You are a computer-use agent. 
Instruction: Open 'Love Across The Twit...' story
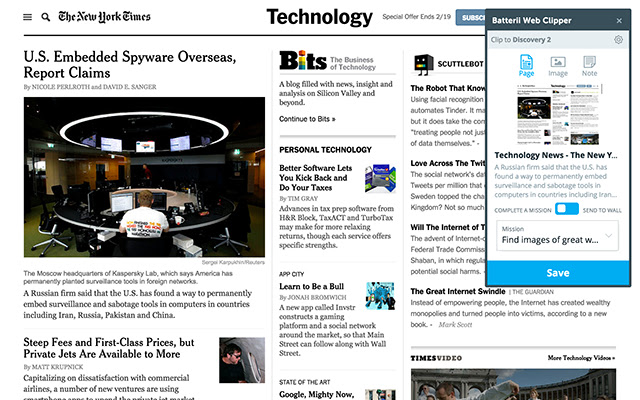pos(448,163)
